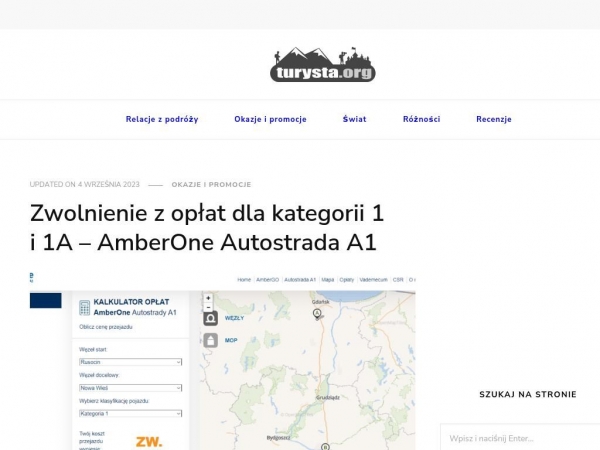Click the map zoom in plus button
This screenshot has height=450, width=600.
click(x=208, y=298)
